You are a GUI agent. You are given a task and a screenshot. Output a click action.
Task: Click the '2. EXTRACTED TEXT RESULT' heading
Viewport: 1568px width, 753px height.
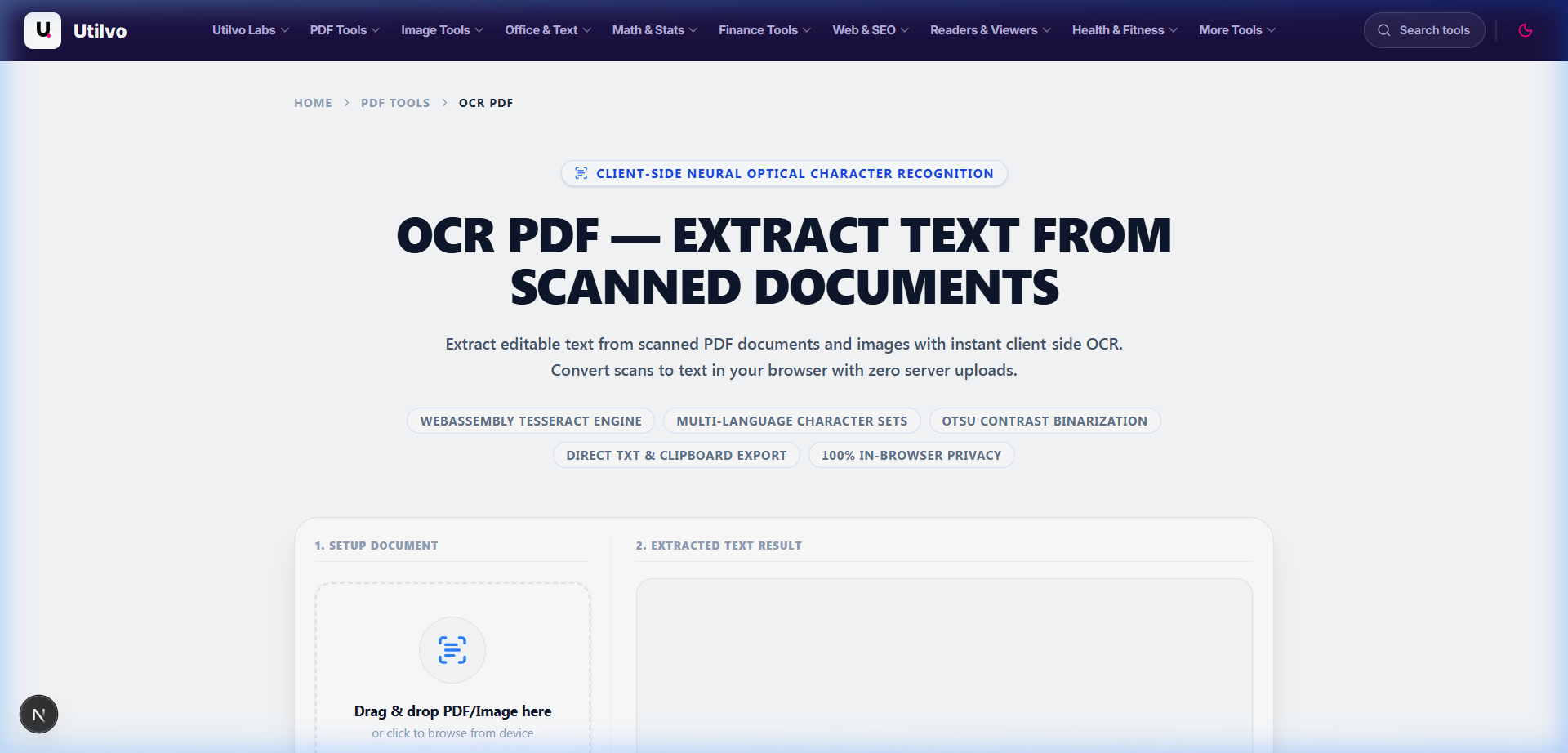[x=719, y=546]
